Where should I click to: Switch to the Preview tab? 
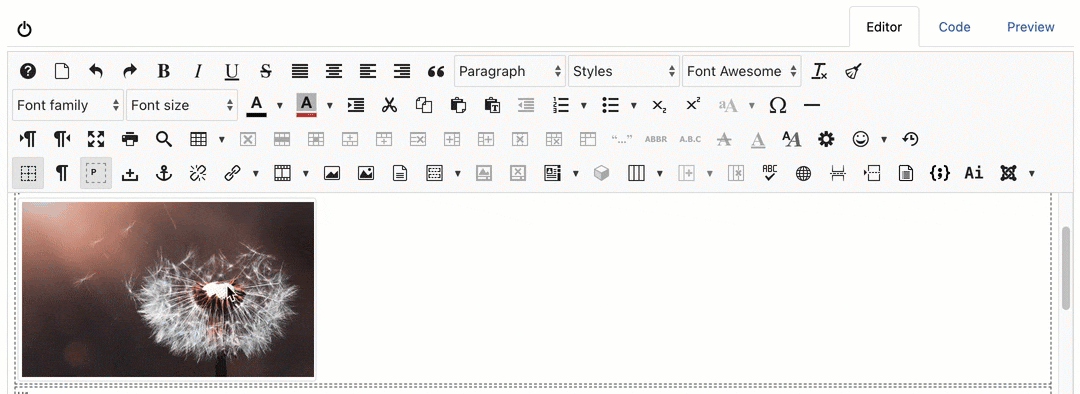point(1030,28)
